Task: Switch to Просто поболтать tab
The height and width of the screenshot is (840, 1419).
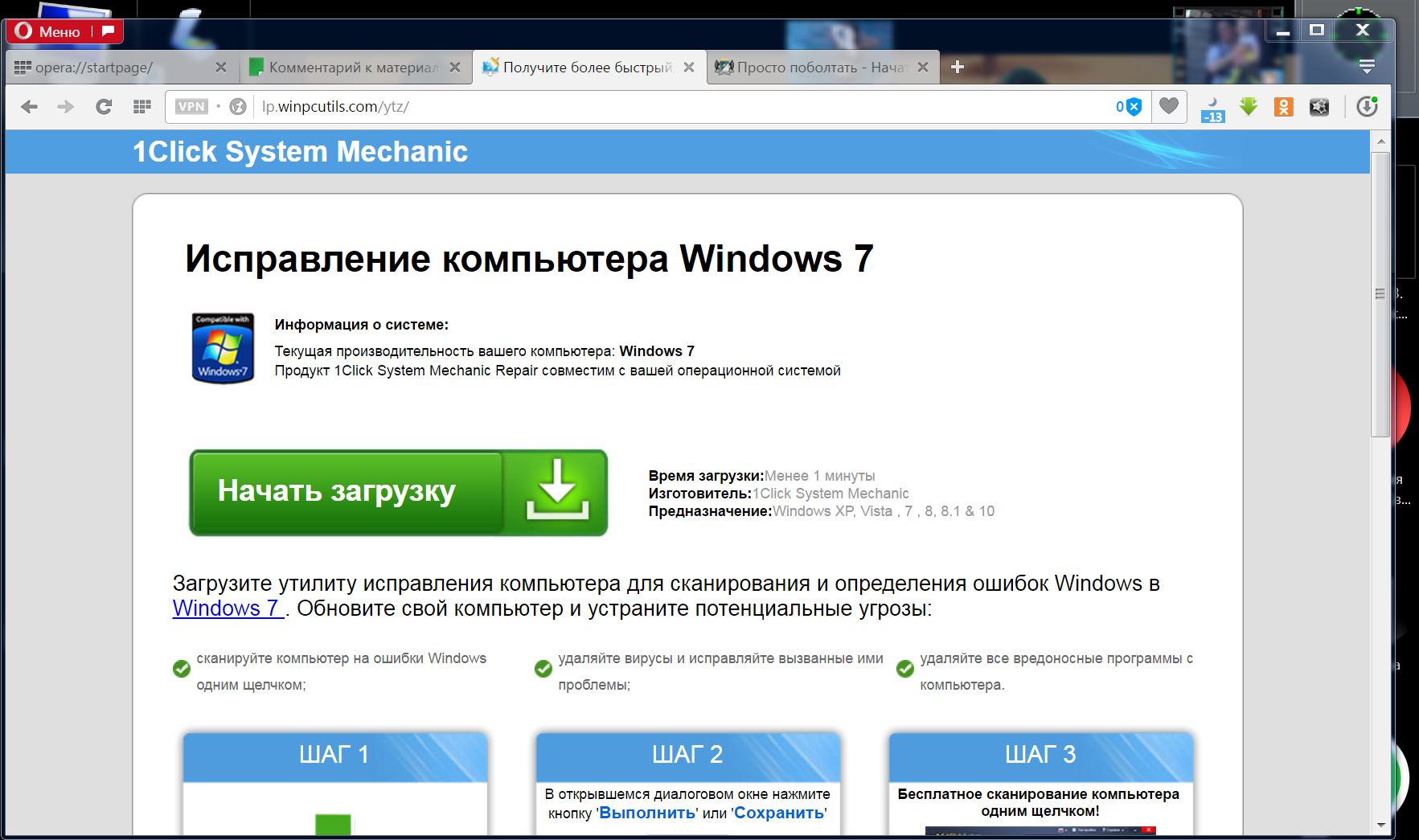Action: 812,68
